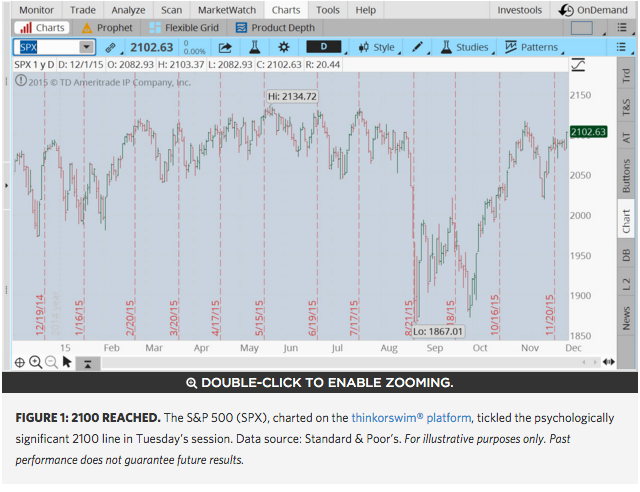The height and width of the screenshot is (492, 640).
Task: Click the scroll right small arrow
Action: coord(595,362)
